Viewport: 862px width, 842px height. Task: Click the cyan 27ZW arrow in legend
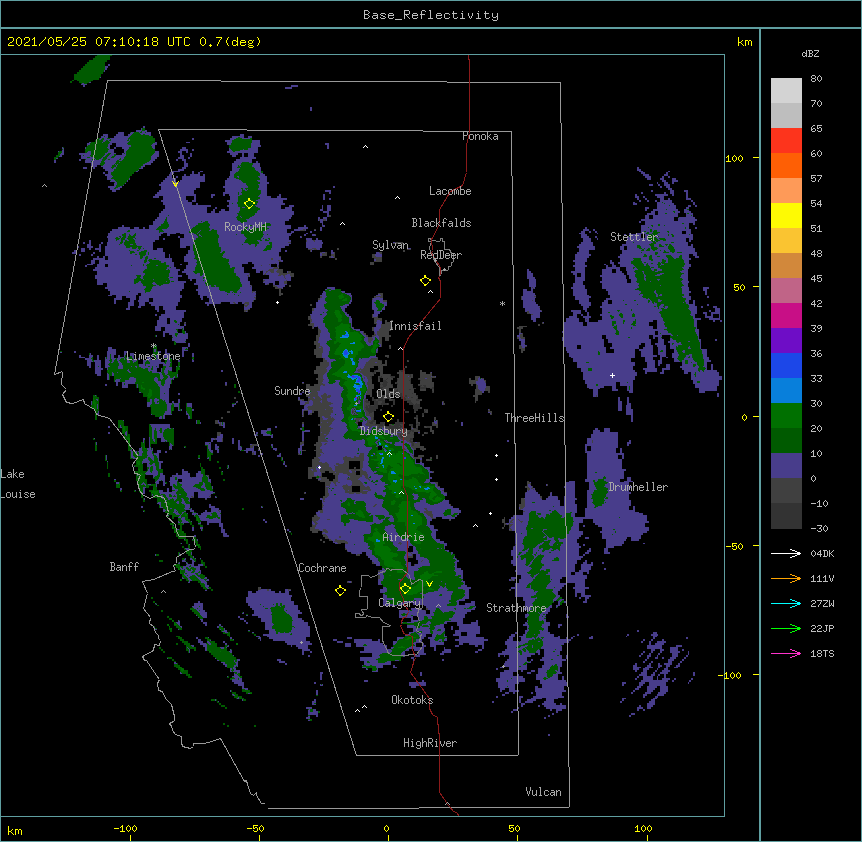pos(786,603)
